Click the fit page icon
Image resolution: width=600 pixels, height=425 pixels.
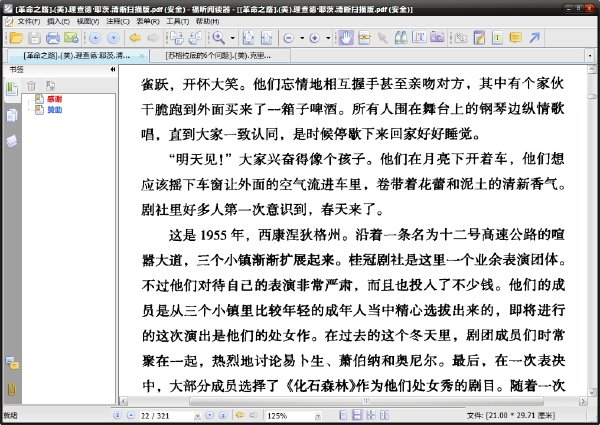pos(248,37)
